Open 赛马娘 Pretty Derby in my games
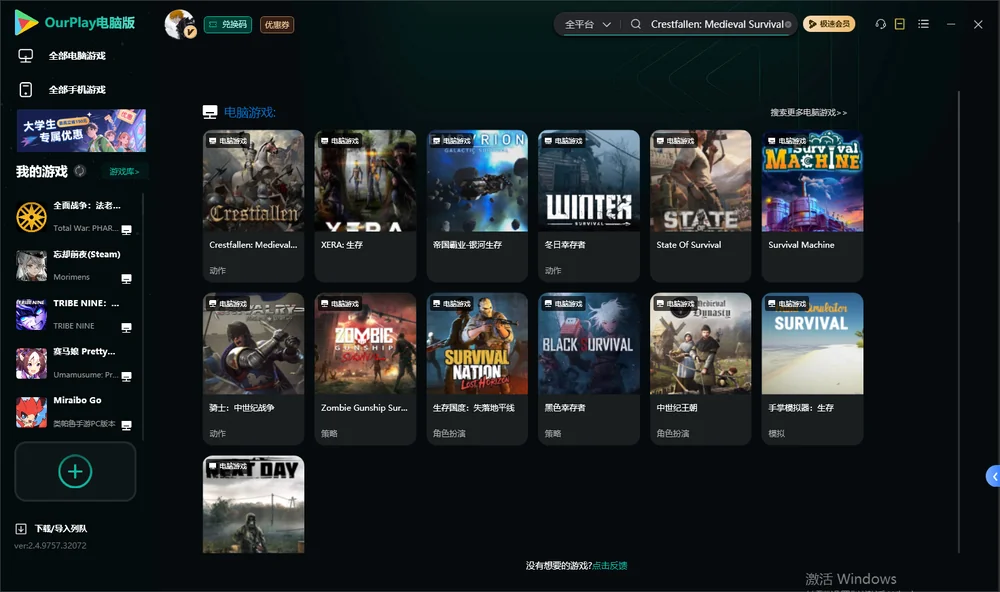The width and height of the screenshot is (1000, 592). (x=75, y=363)
